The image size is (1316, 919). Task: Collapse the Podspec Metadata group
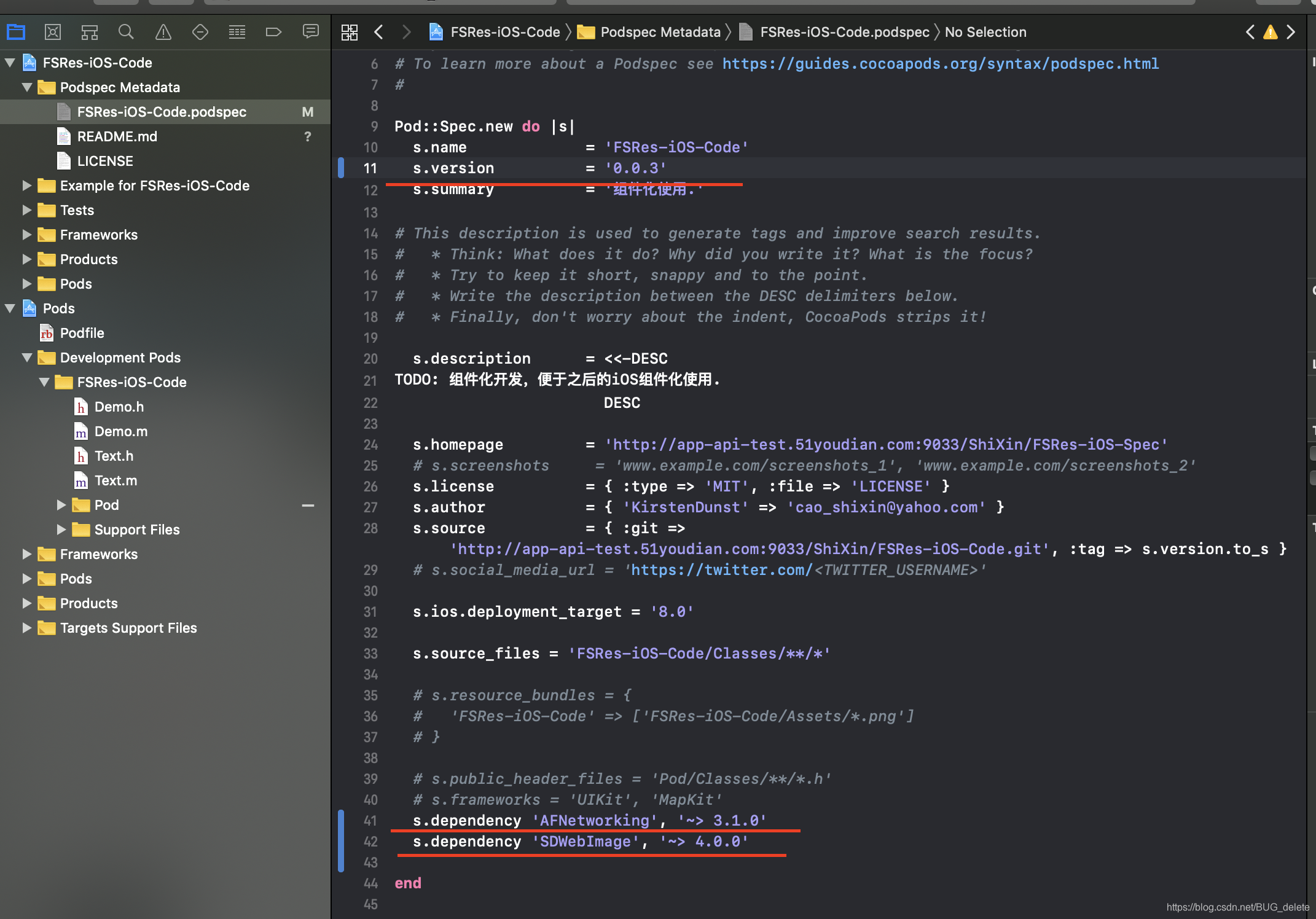click(27, 87)
